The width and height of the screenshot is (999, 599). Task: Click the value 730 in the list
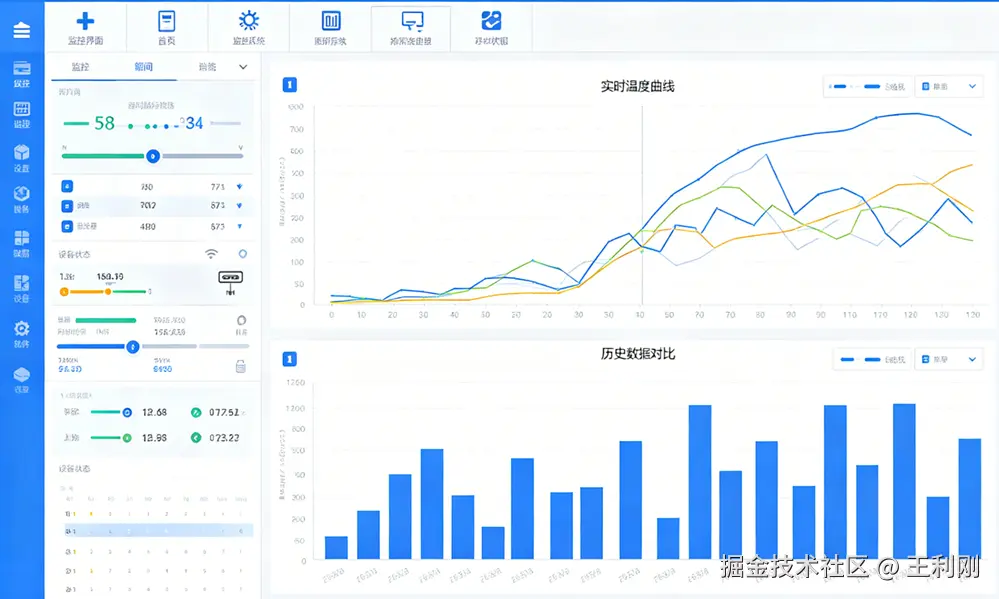click(147, 187)
